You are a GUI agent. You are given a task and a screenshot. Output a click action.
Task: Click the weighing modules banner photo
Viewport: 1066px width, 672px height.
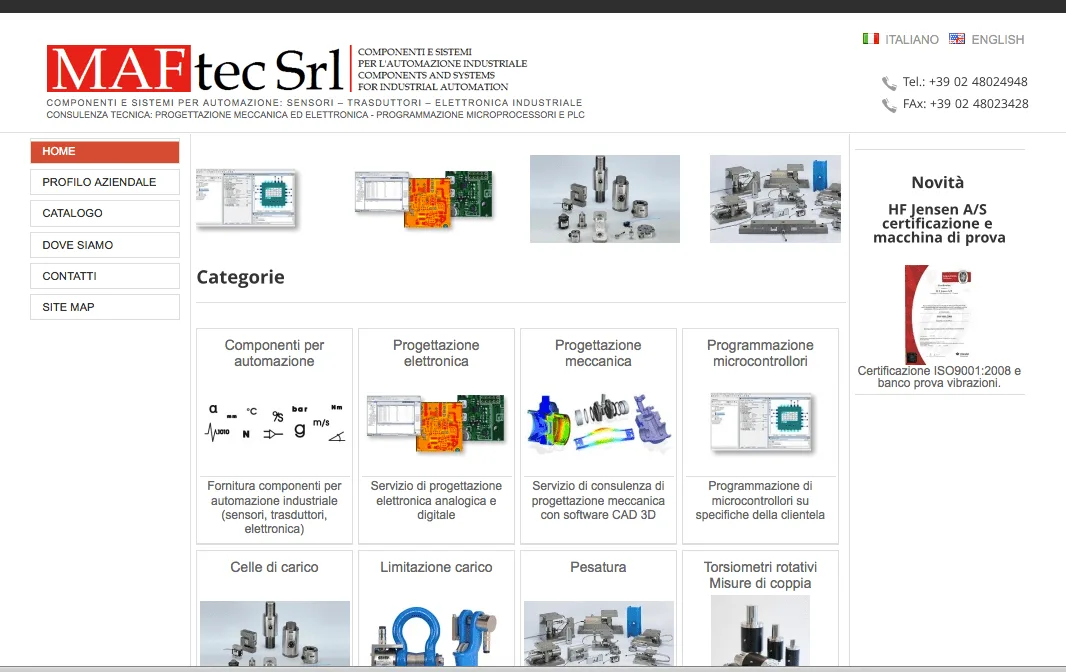tap(775, 199)
